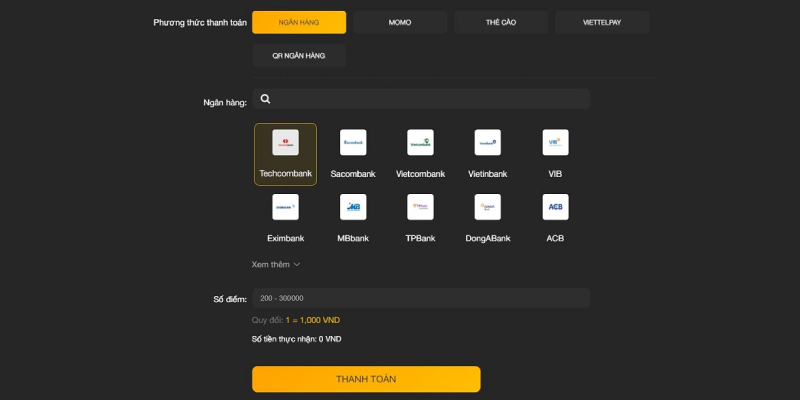Choose the TPBank logo icon
This screenshot has height=400, width=800.
(420, 207)
